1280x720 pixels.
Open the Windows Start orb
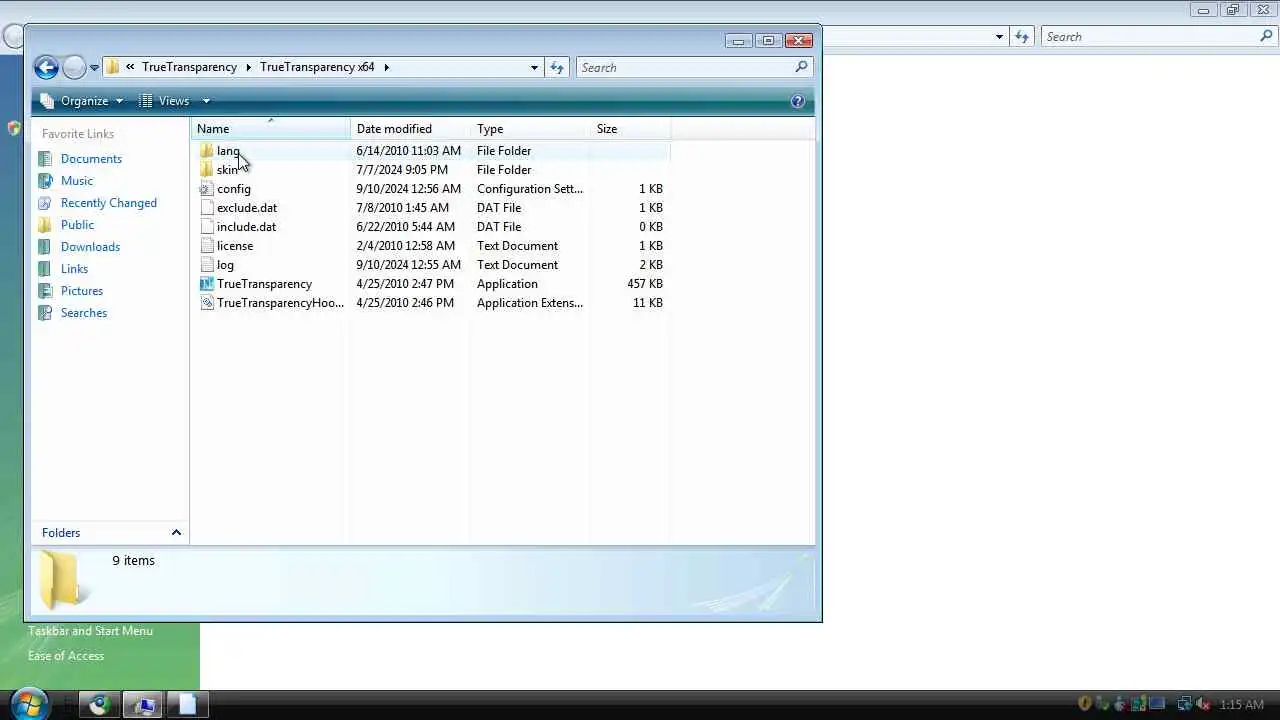tap(29, 704)
